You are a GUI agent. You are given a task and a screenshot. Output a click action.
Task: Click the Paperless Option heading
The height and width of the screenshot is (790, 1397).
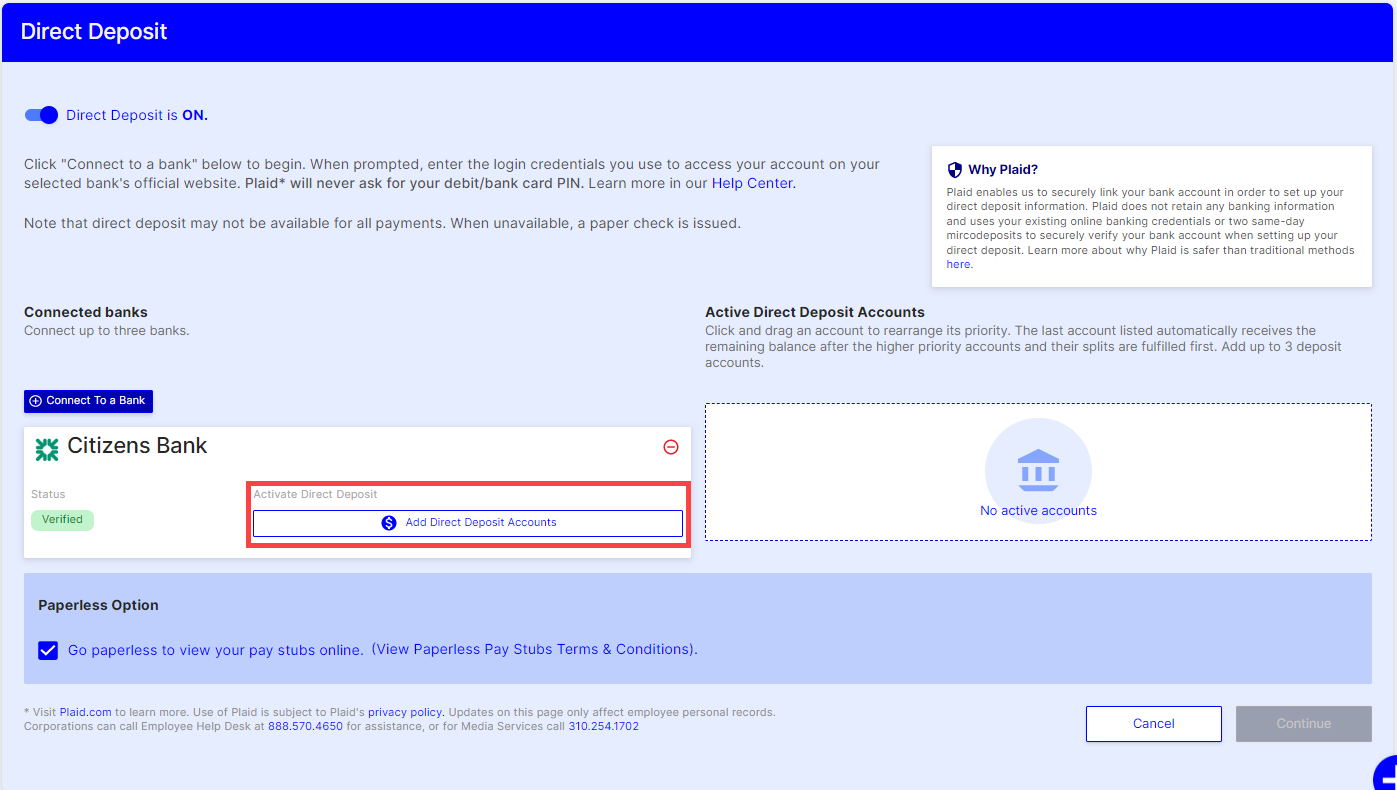[98, 605]
